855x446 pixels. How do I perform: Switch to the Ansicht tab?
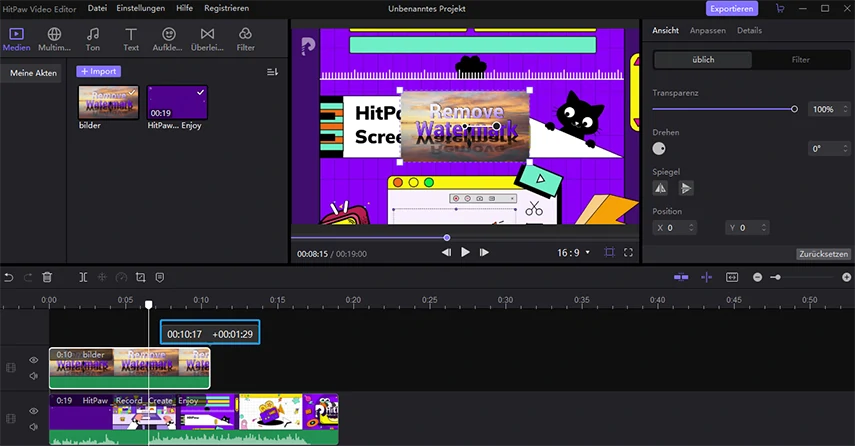[665, 31]
